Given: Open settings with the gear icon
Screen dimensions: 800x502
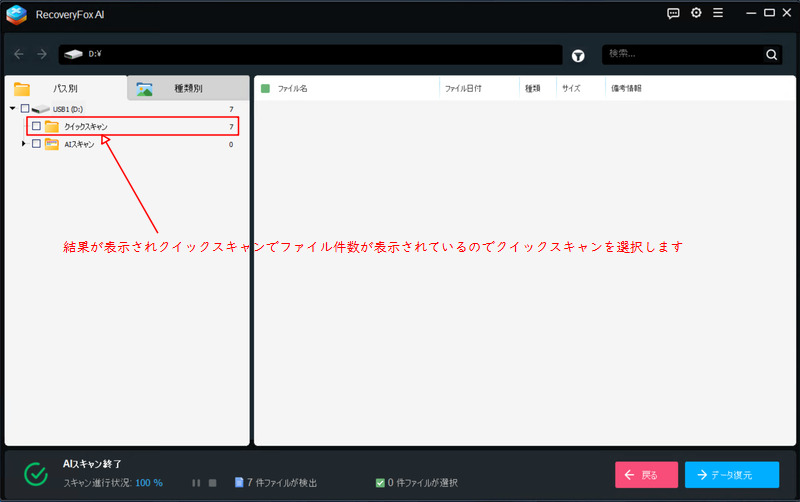Looking at the screenshot, I should tap(695, 13).
